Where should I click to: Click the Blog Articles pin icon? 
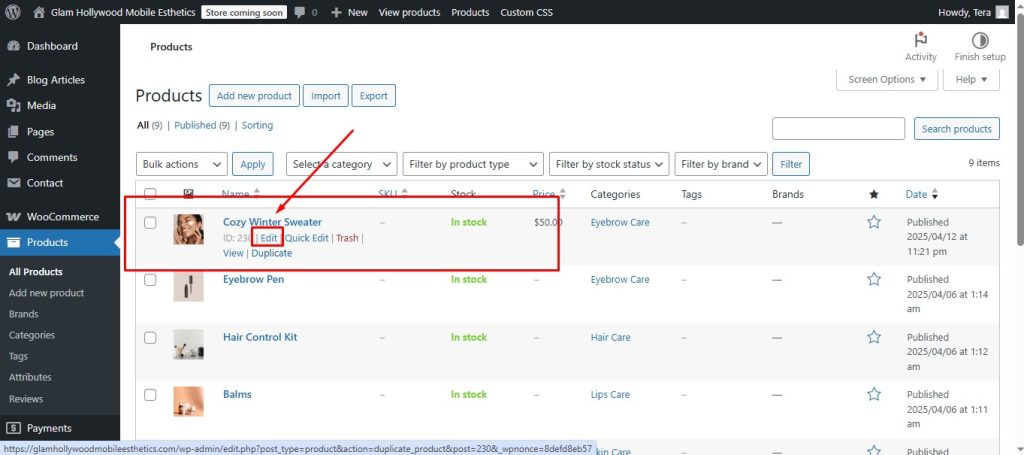pos(13,80)
